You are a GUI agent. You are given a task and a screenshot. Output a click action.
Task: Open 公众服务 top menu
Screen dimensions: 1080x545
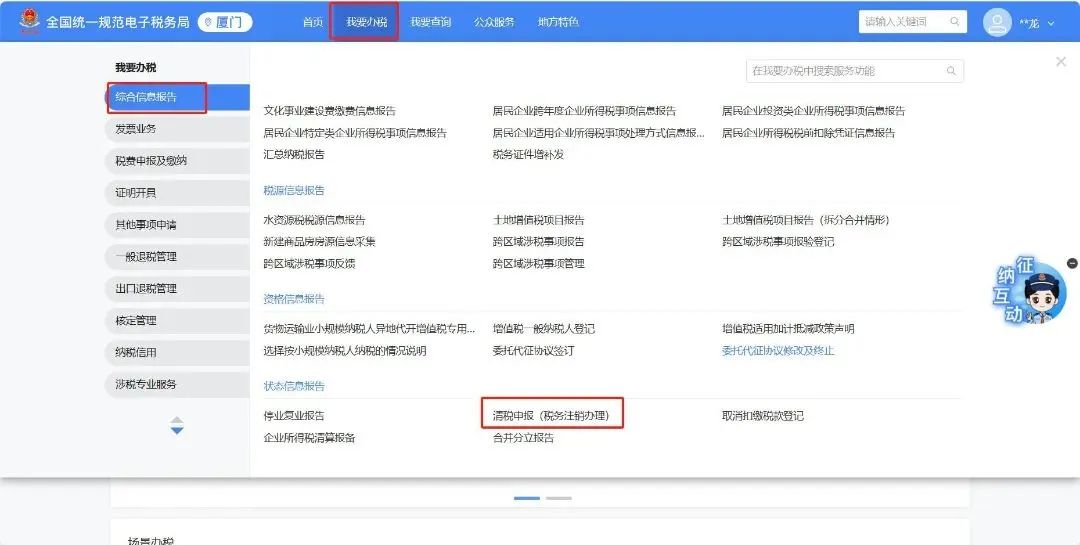495,22
